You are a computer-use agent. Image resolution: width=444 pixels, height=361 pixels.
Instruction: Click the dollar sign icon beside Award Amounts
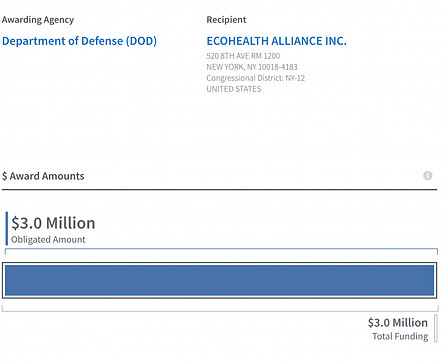pos(4,176)
